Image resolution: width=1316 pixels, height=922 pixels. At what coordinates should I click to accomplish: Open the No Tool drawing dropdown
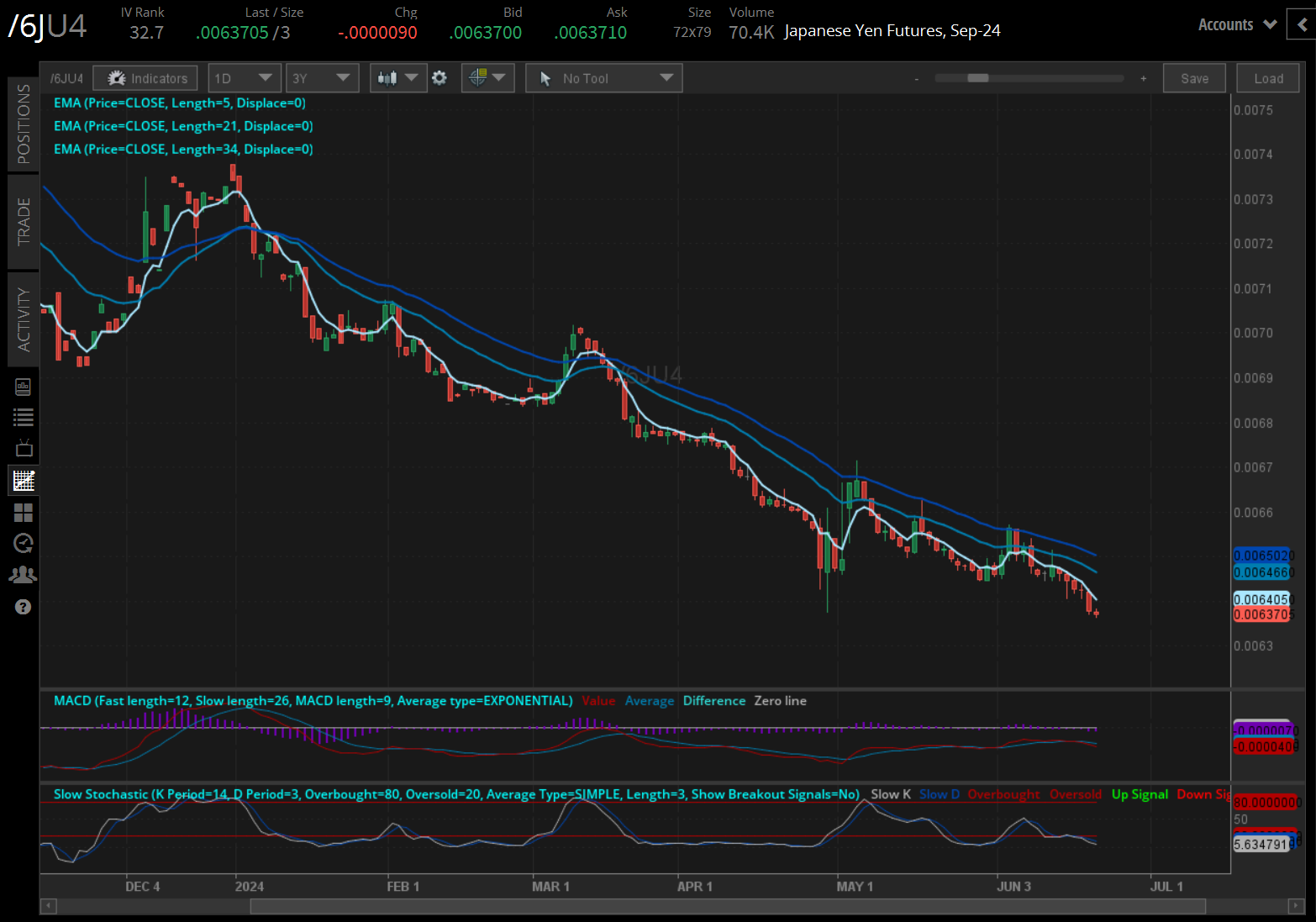coord(603,78)
